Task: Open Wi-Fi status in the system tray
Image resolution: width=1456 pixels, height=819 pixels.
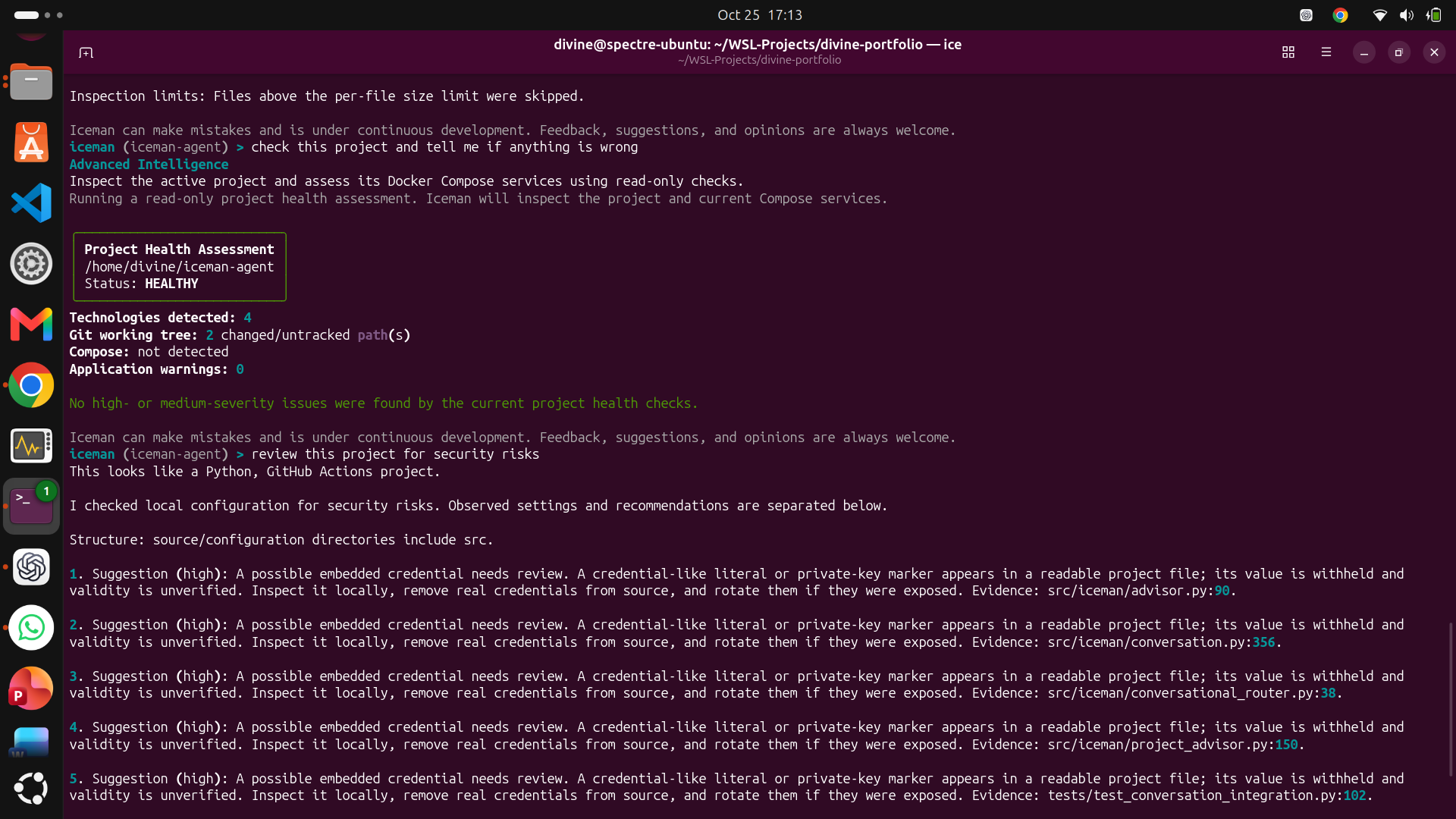Action: [1379, 15]
